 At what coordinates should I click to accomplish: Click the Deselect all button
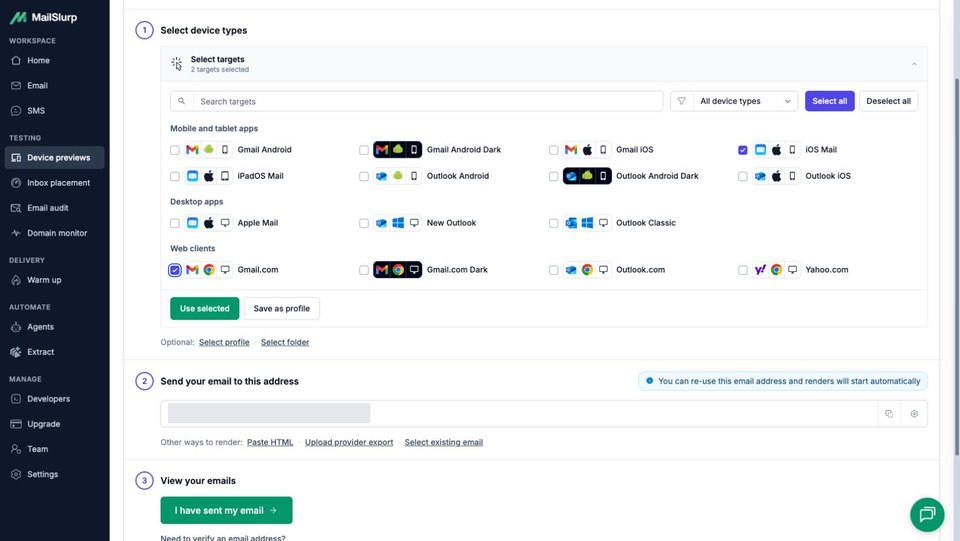(x=888, y=102)
